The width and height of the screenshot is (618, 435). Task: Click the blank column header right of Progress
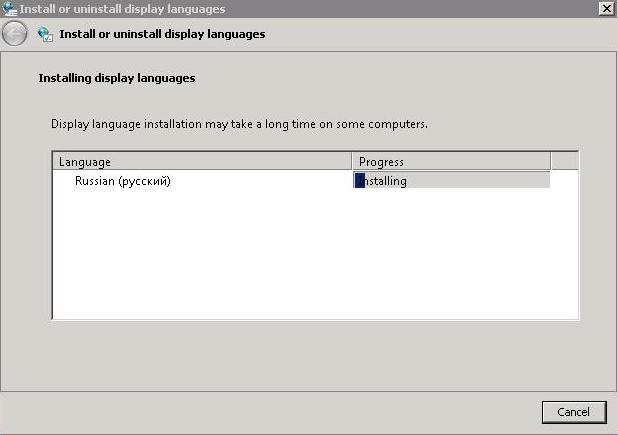[x=565, y=162]
